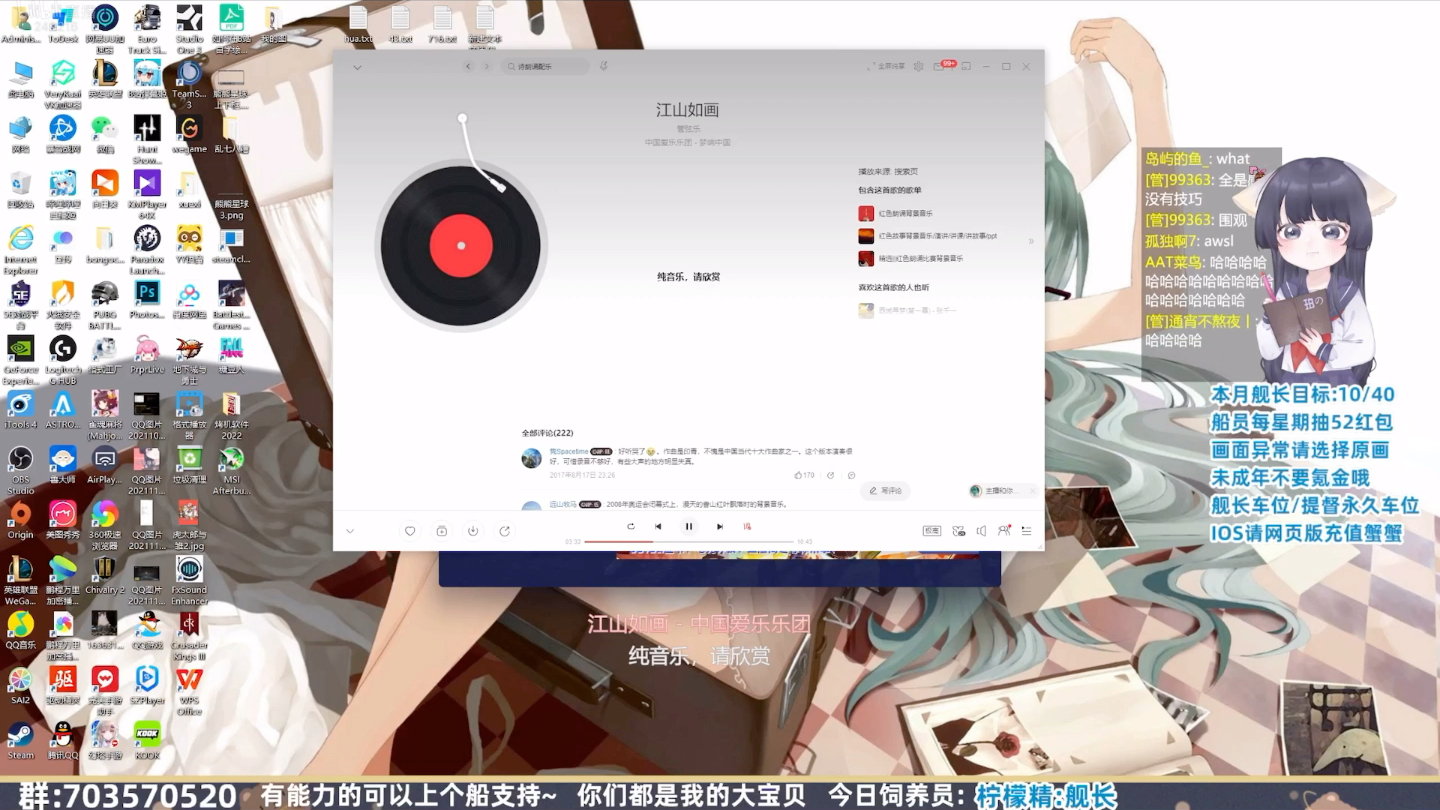Close the 主播和你 floating chip

1032,491
